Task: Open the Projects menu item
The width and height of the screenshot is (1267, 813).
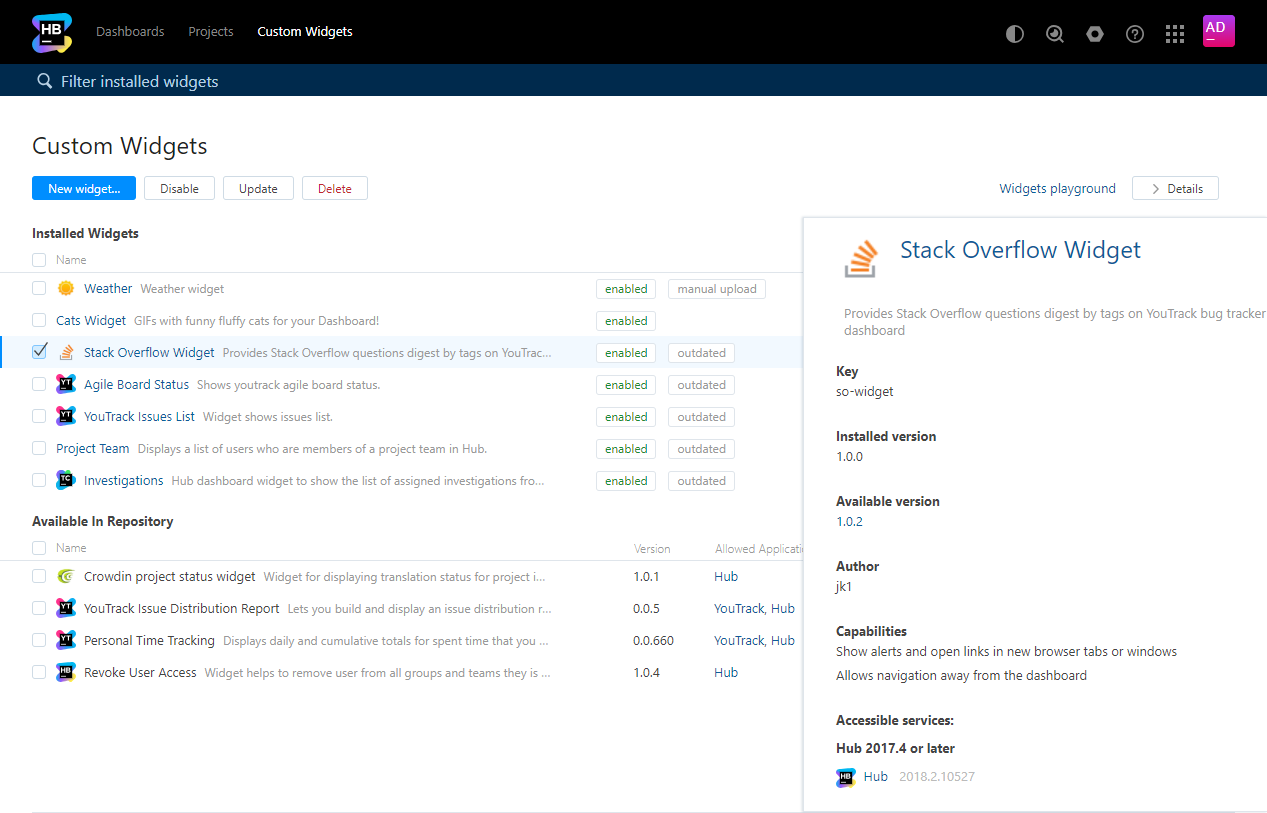Action: point(211,32)
